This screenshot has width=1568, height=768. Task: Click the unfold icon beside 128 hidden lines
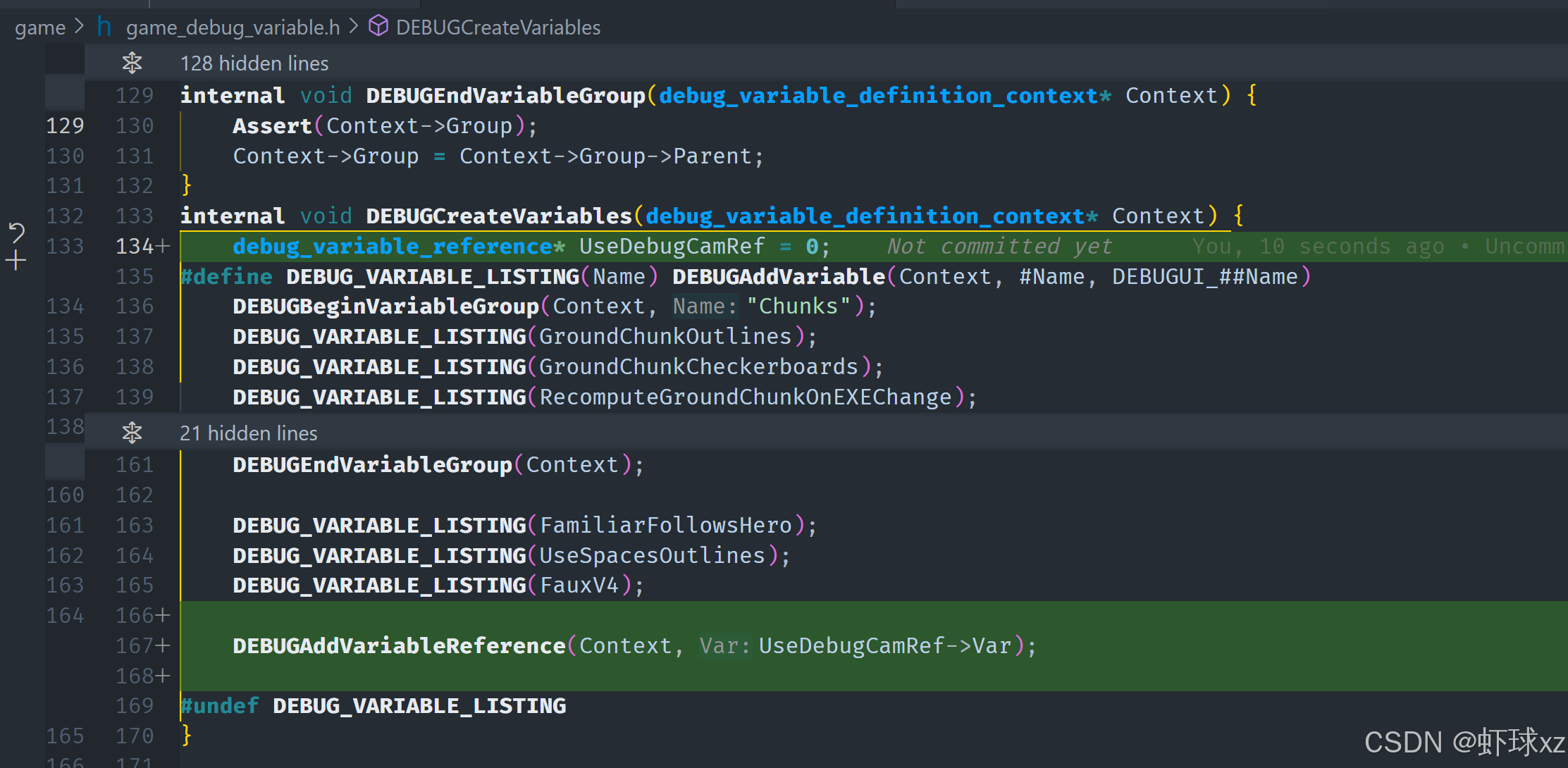(132, 63)
